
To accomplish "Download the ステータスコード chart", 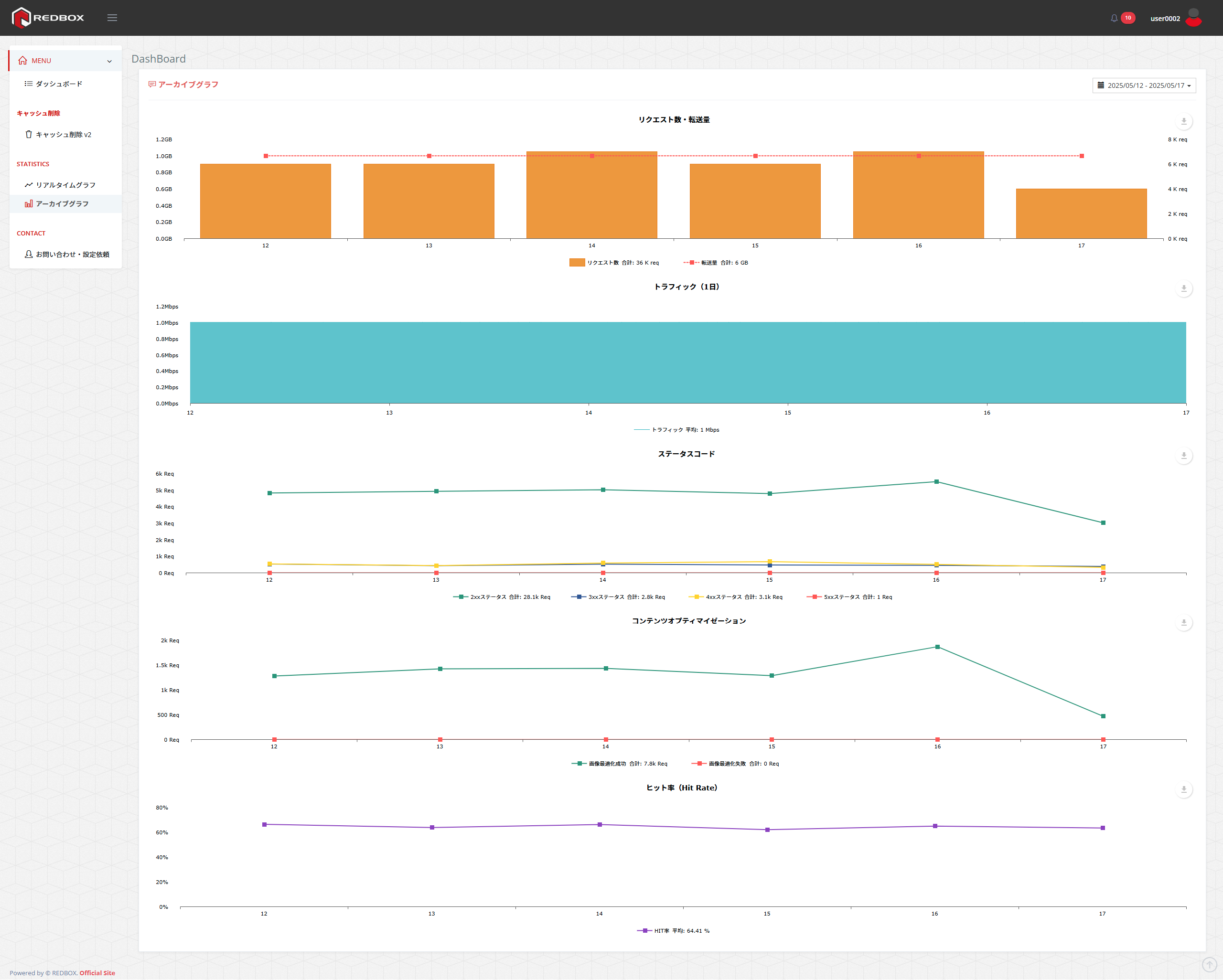I will tap(1183, 456).
